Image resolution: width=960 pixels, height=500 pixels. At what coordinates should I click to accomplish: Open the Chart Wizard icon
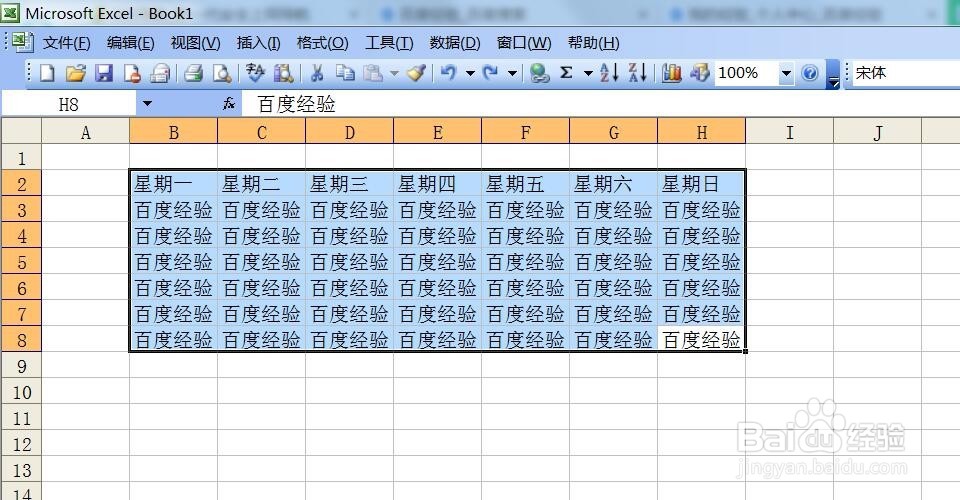(671, 73)
